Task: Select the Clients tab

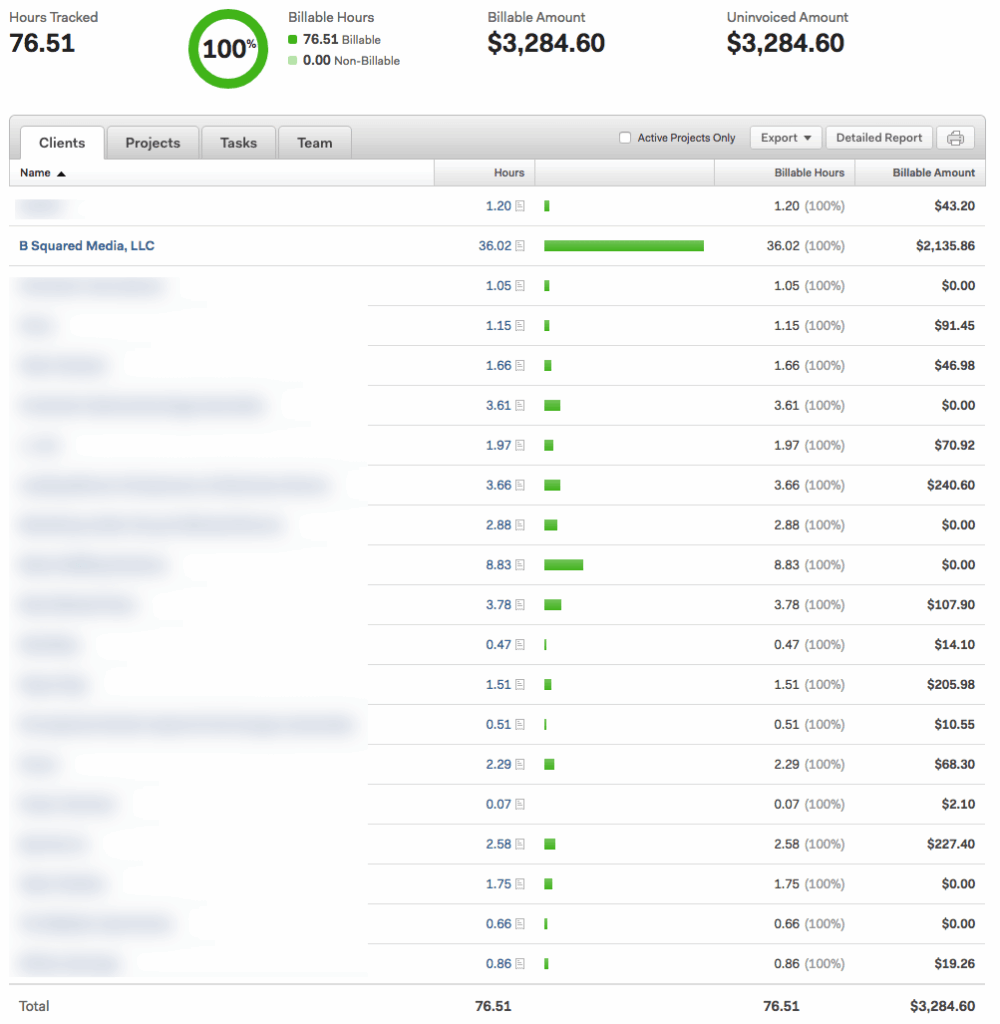Action: pos(62,143)
